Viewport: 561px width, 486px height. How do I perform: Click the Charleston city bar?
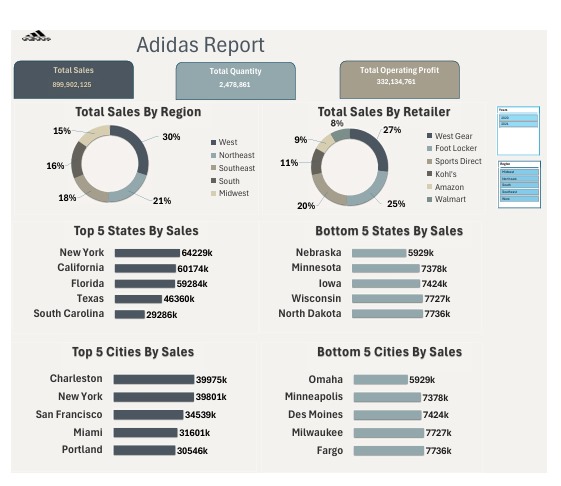(x=154, y=379)
